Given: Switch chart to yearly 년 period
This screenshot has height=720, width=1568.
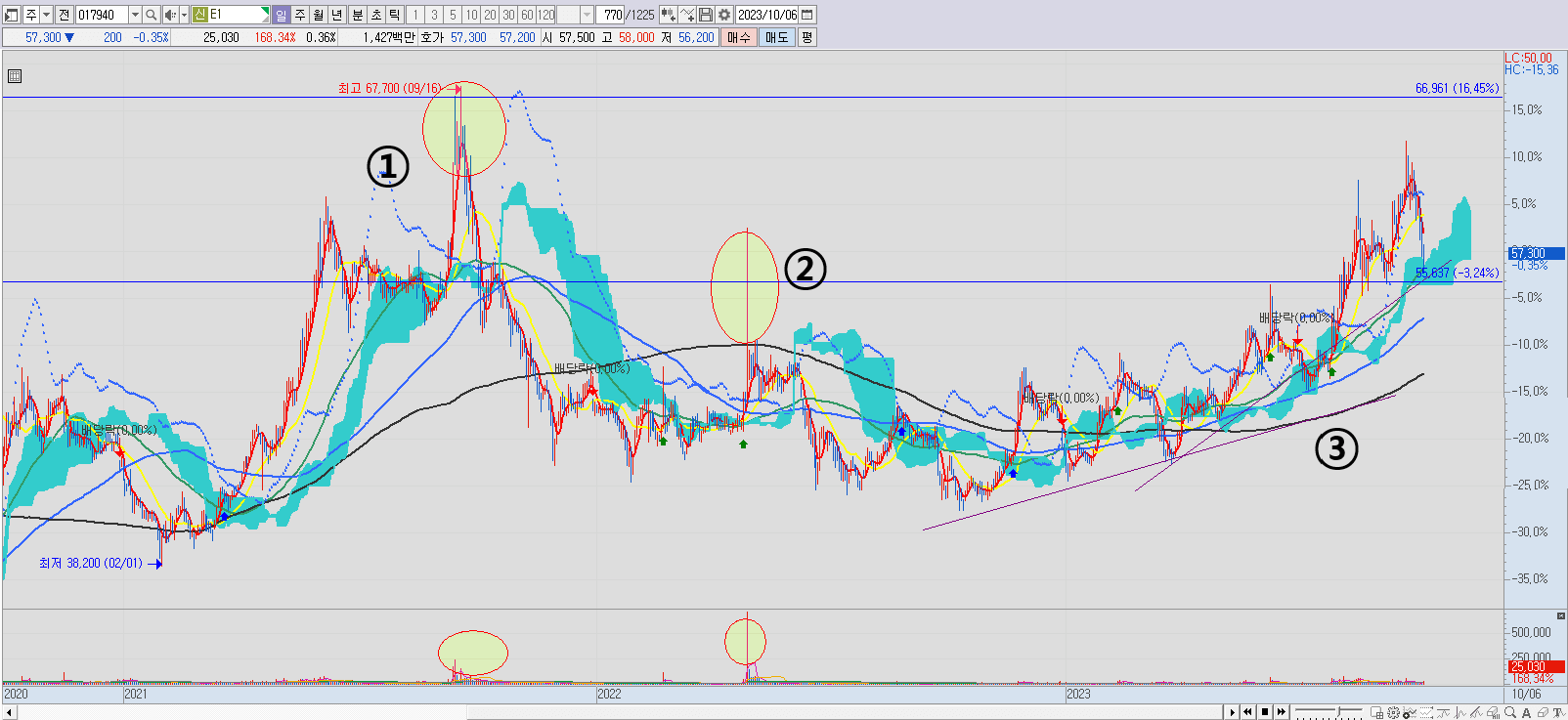Looking at the screenshot, I should pos(337,15).
